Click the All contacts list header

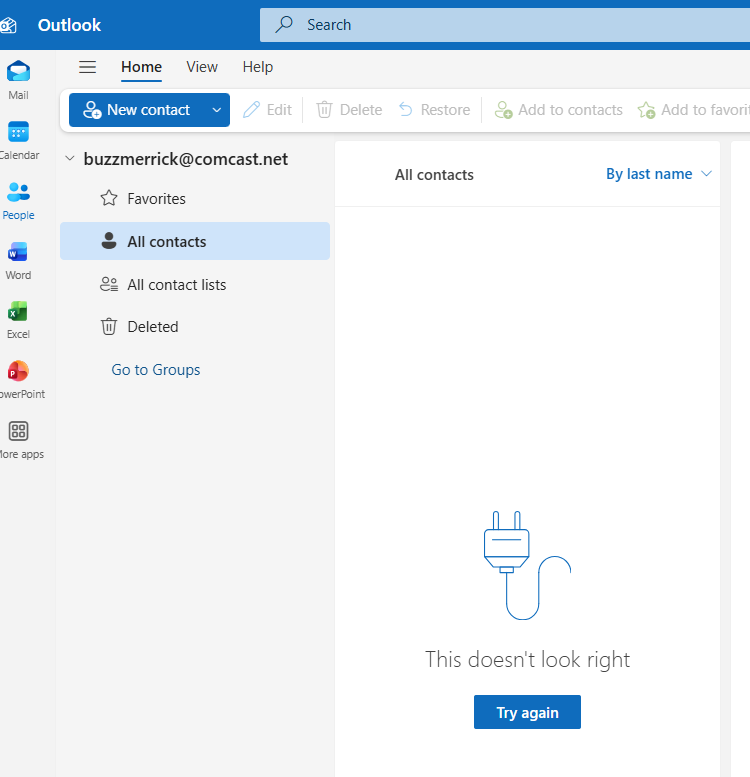(x=434, y=174)
